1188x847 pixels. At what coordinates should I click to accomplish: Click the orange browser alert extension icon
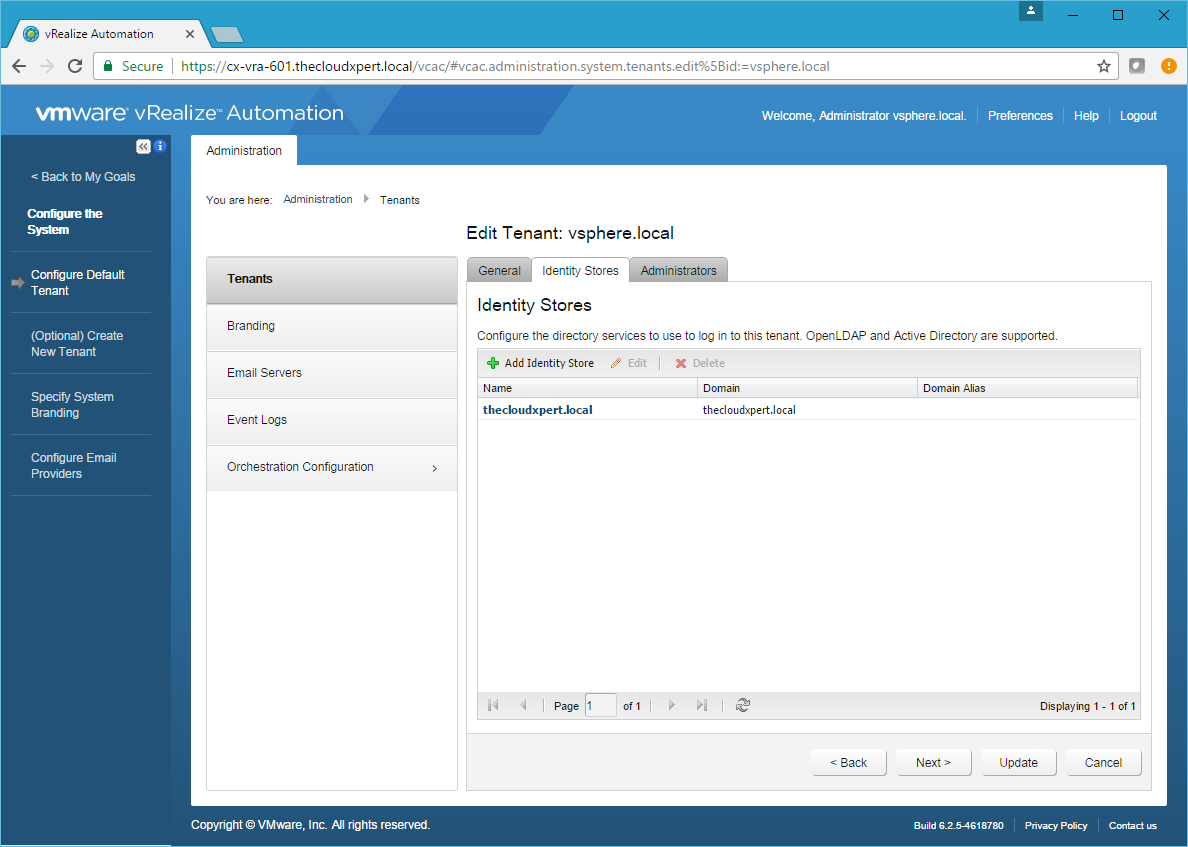coord(1168,66)
